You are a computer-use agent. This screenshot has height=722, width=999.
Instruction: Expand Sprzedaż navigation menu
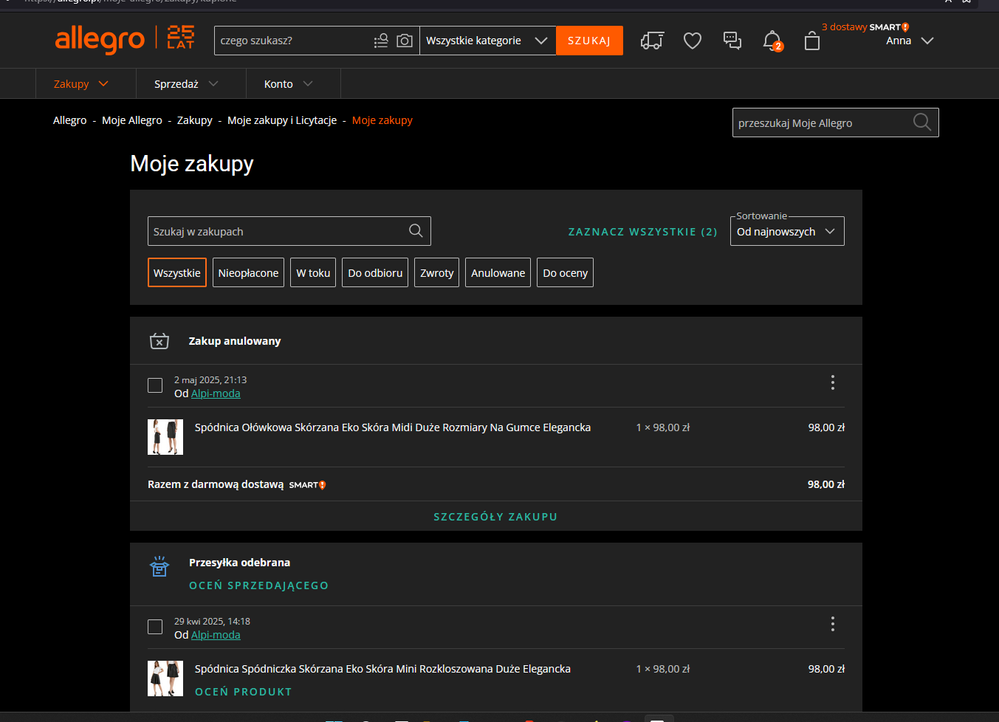click(x=186, y=84)
